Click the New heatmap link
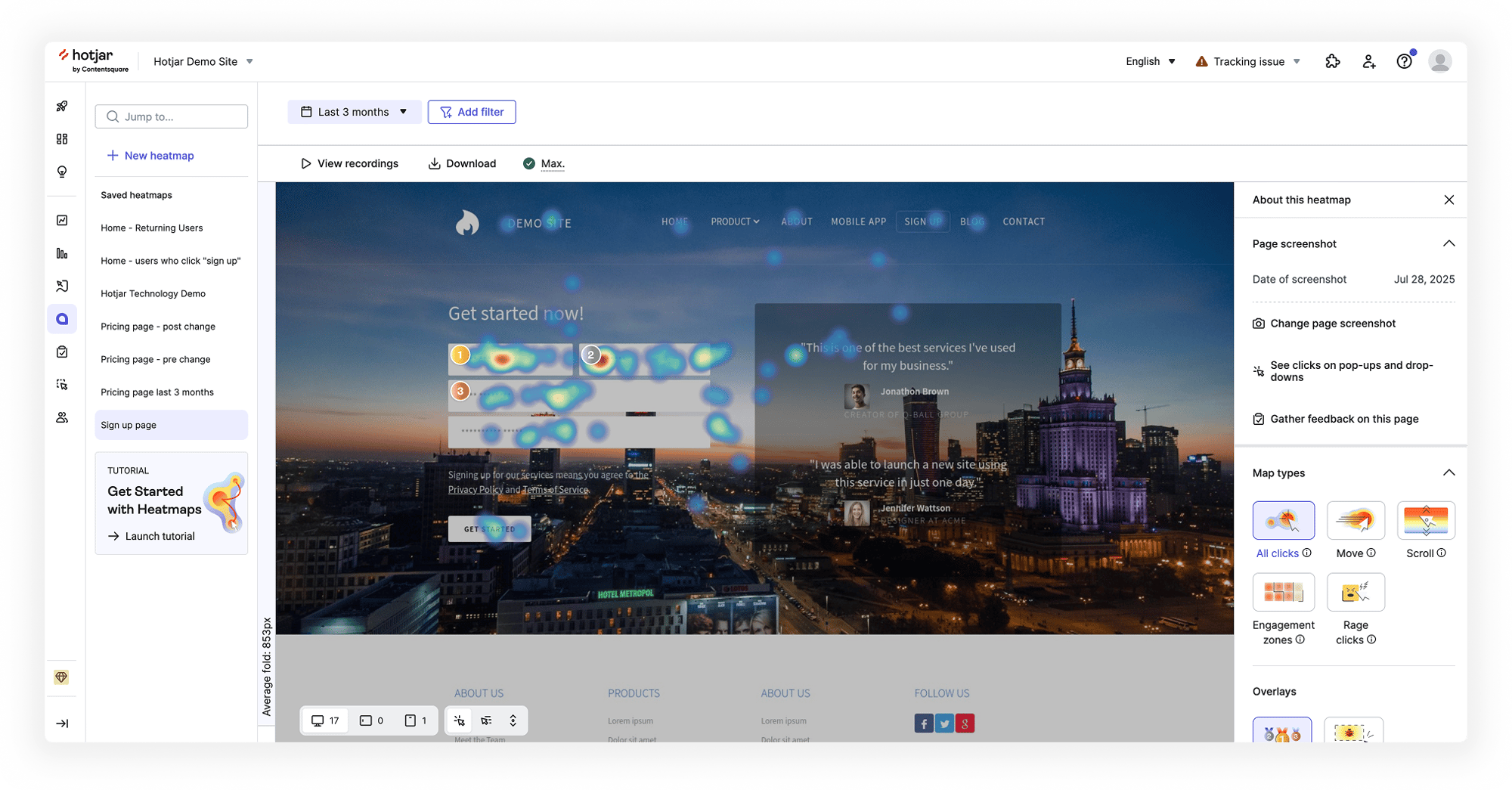 (150, 156)
